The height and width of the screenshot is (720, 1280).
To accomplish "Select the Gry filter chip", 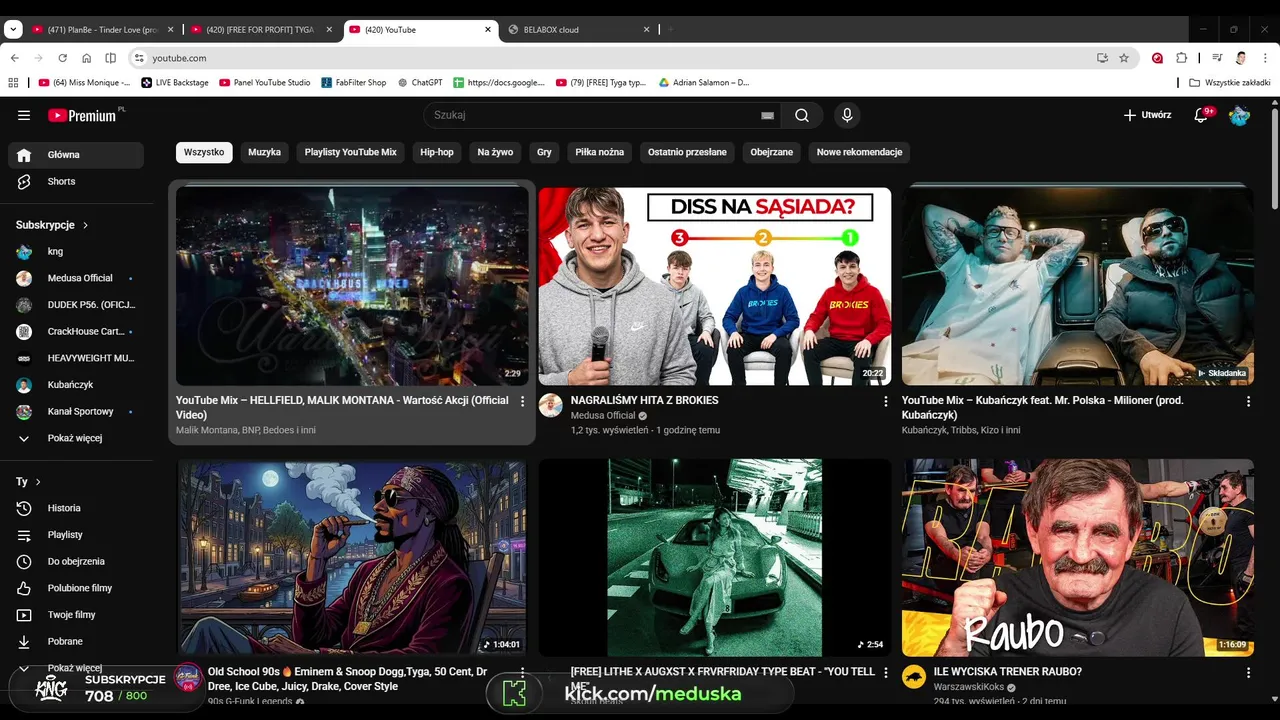I will [544, 152].
